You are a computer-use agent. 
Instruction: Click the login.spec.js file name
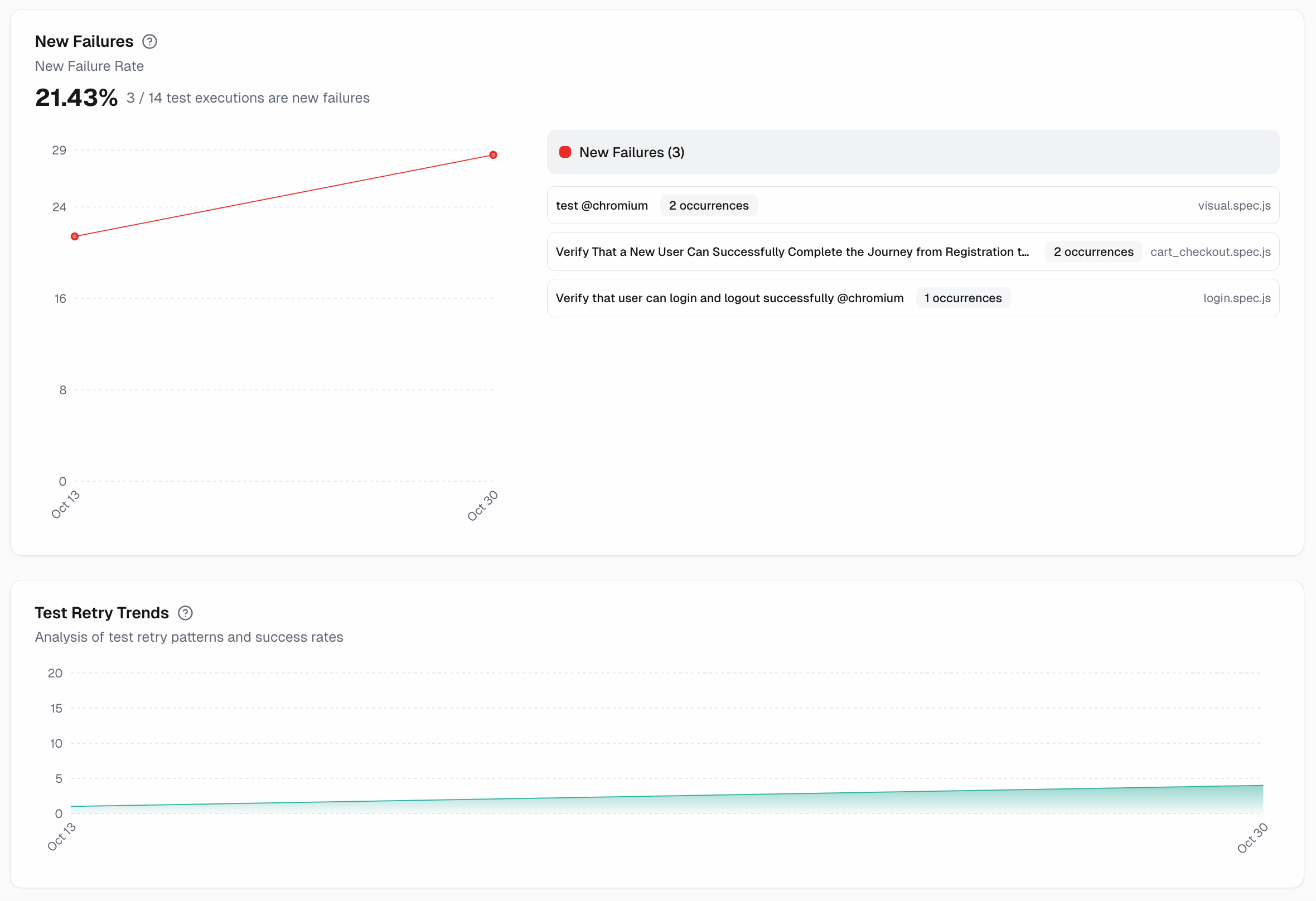pos(1236,298)
